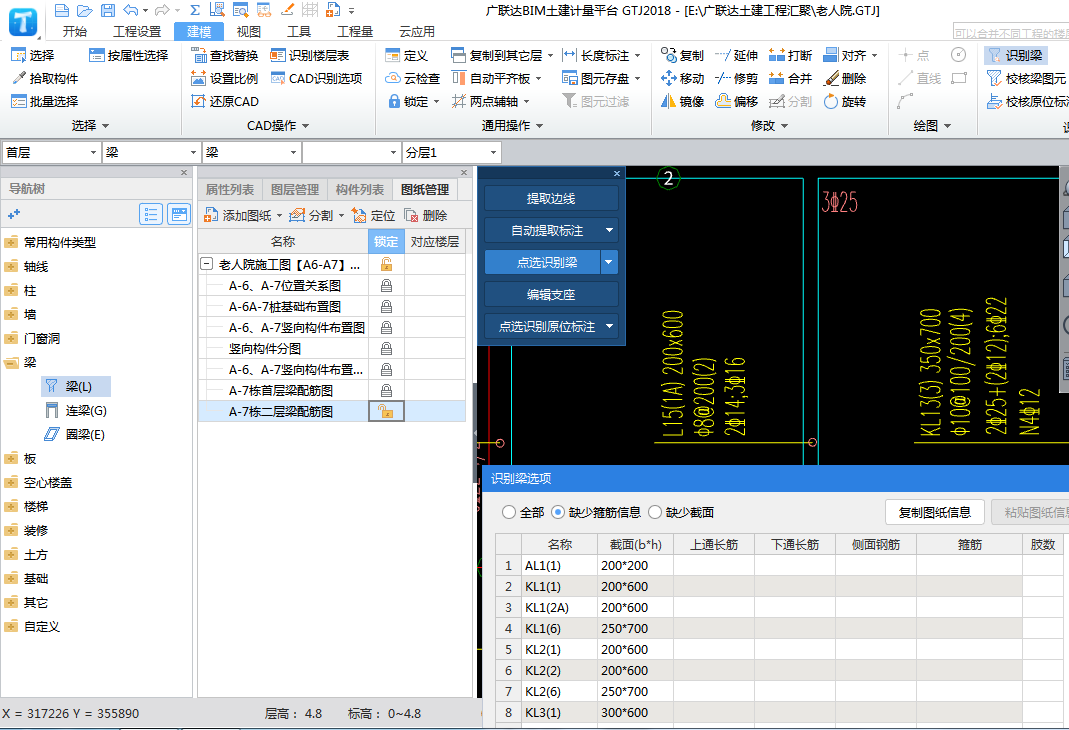Image resolution: width=1069 pixels, height=730 pixels.
Task: Expand 点选识别原位标注 dropdown arrow
Action: tap(609, 326)
